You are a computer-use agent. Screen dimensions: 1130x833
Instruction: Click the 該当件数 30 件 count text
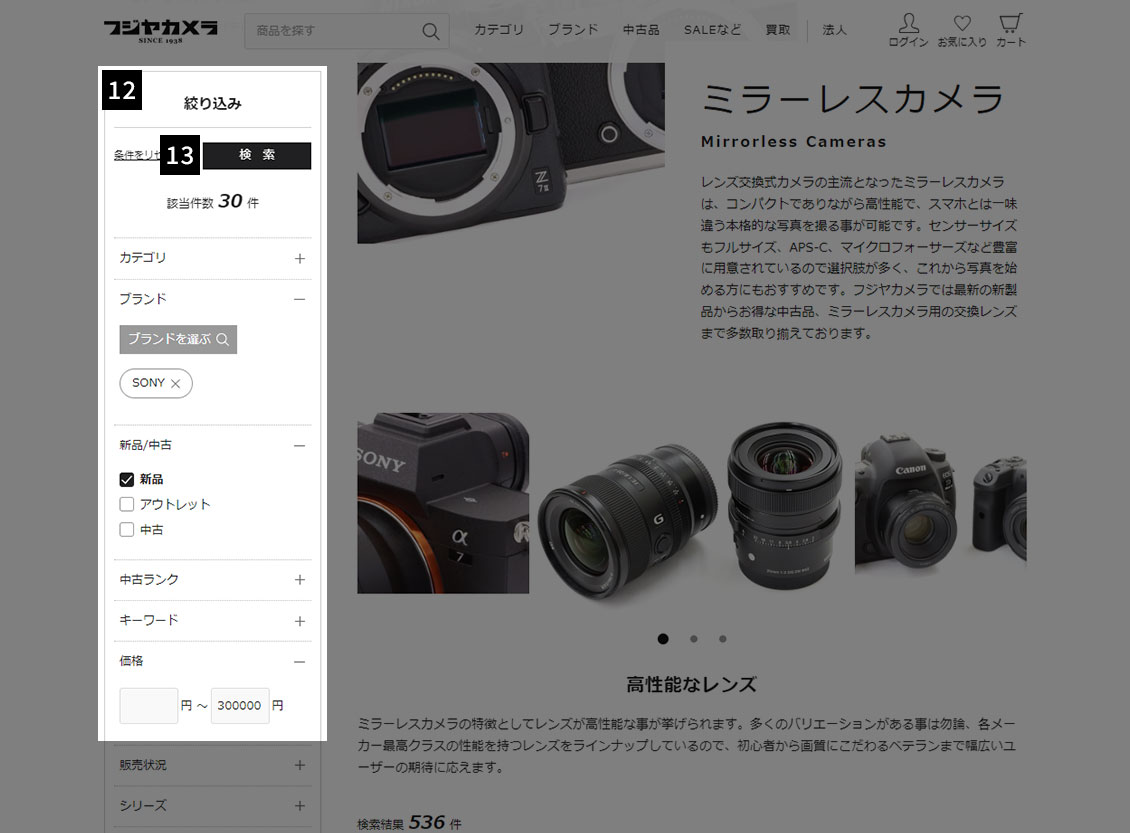click(213, 202)
